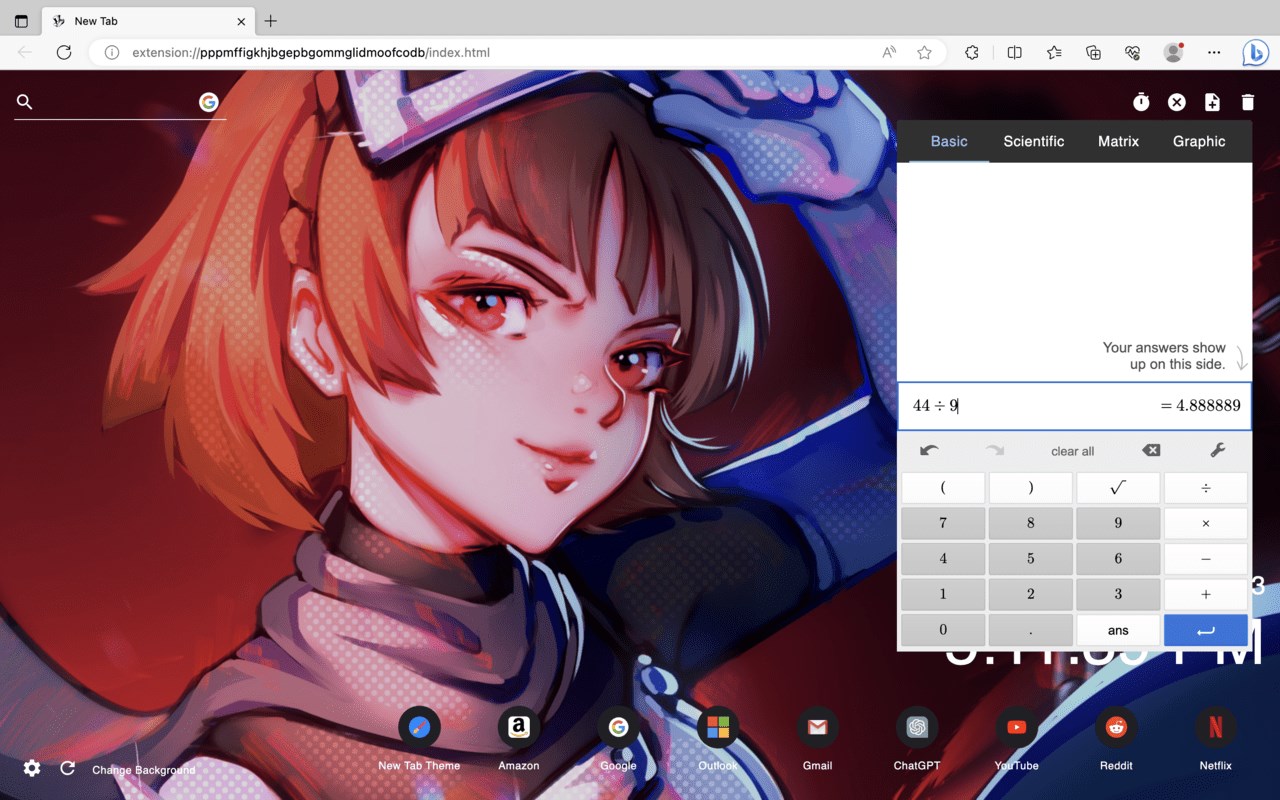Select the New Tab browser tab

(148, 21)
